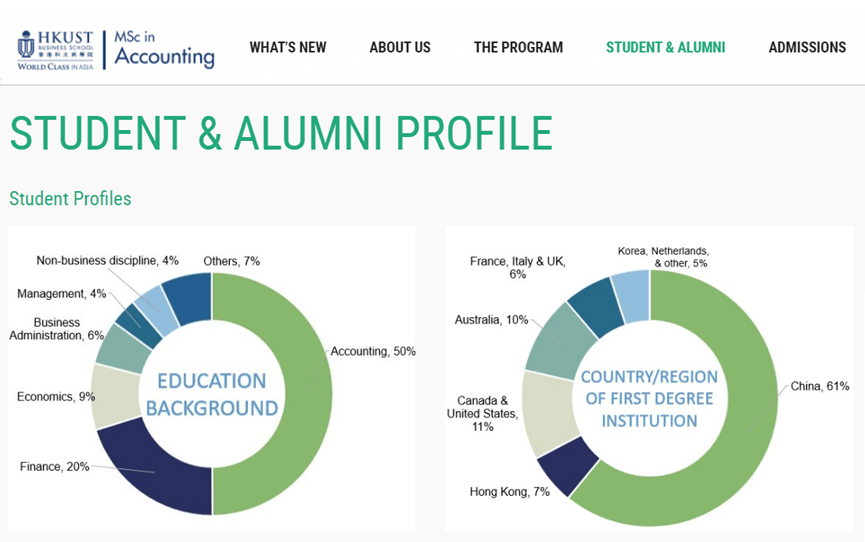This screenshot has width=865, height=542.
Task: Click the Australia 10% chart segment
Action: (560, 343)
